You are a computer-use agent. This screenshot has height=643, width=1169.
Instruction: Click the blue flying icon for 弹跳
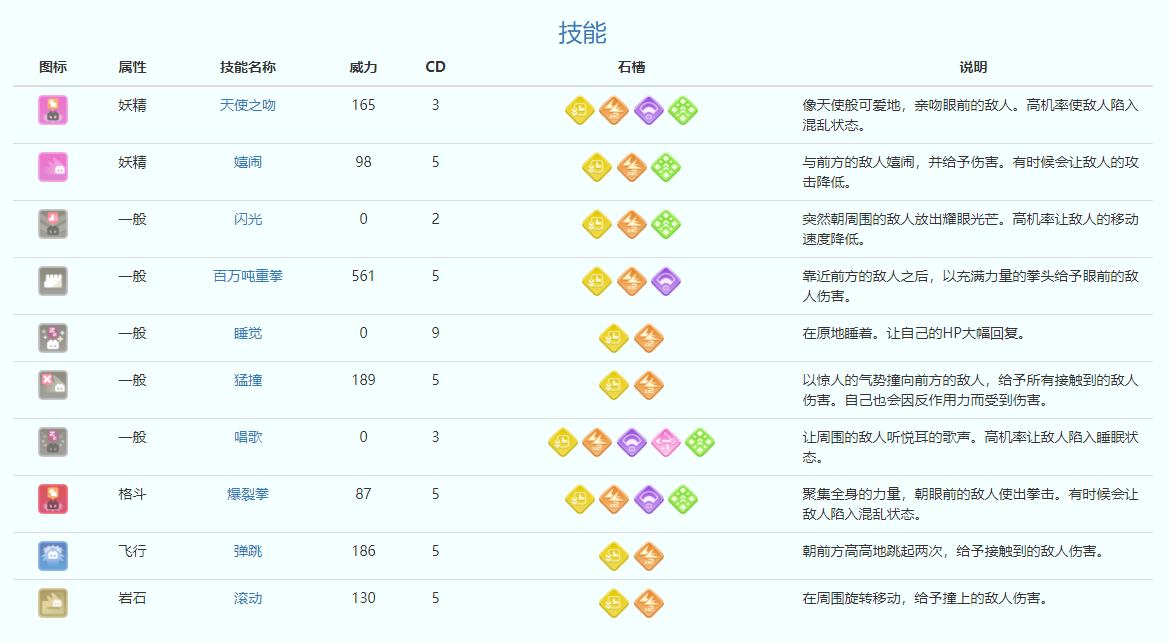pyautogui.click(x=53, y=556)
